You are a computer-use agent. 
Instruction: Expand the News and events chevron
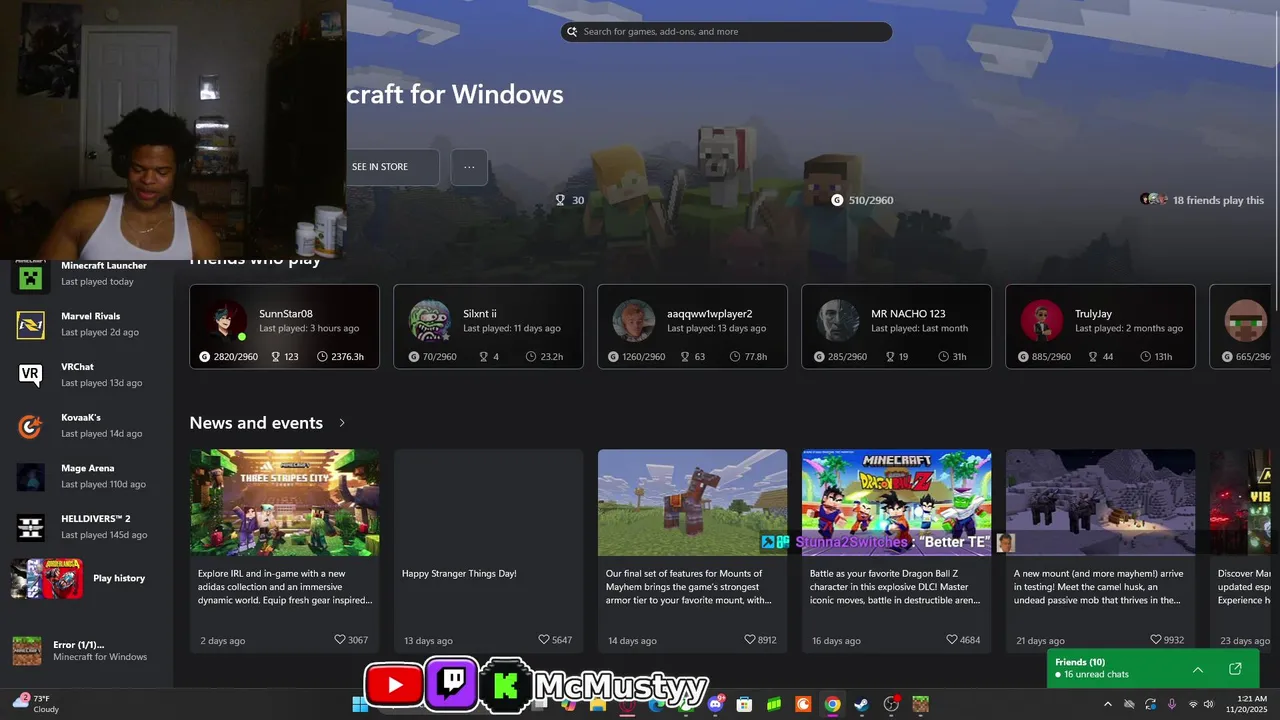point(342,423)
